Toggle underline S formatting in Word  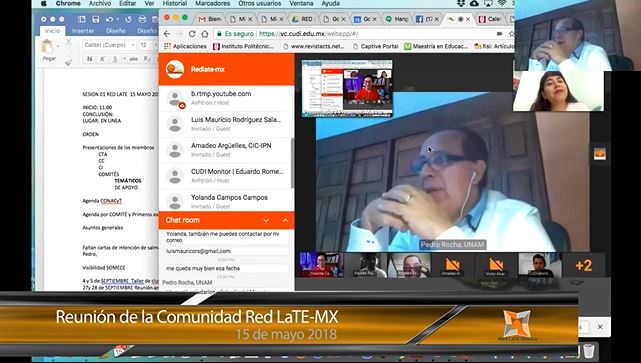point(115,59)
